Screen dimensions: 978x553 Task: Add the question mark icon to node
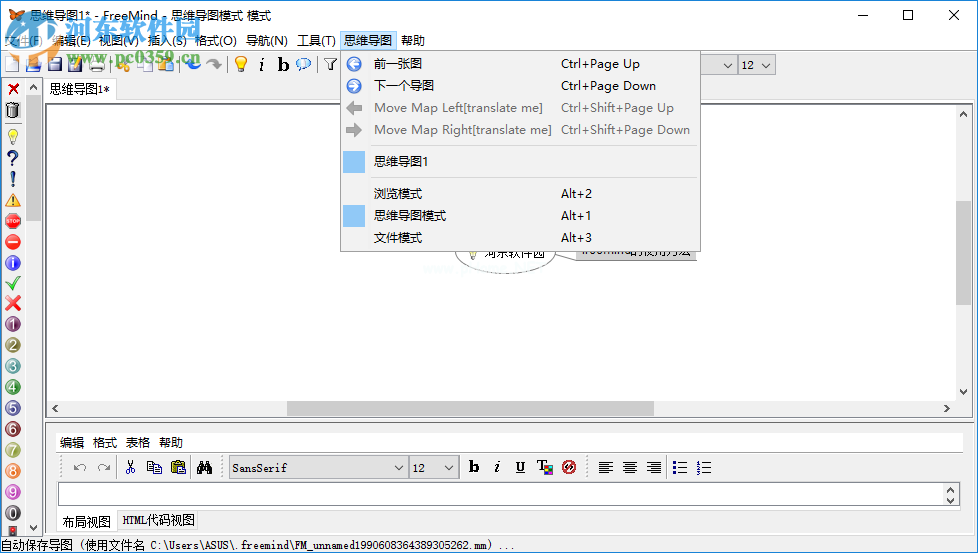[13, 158]
